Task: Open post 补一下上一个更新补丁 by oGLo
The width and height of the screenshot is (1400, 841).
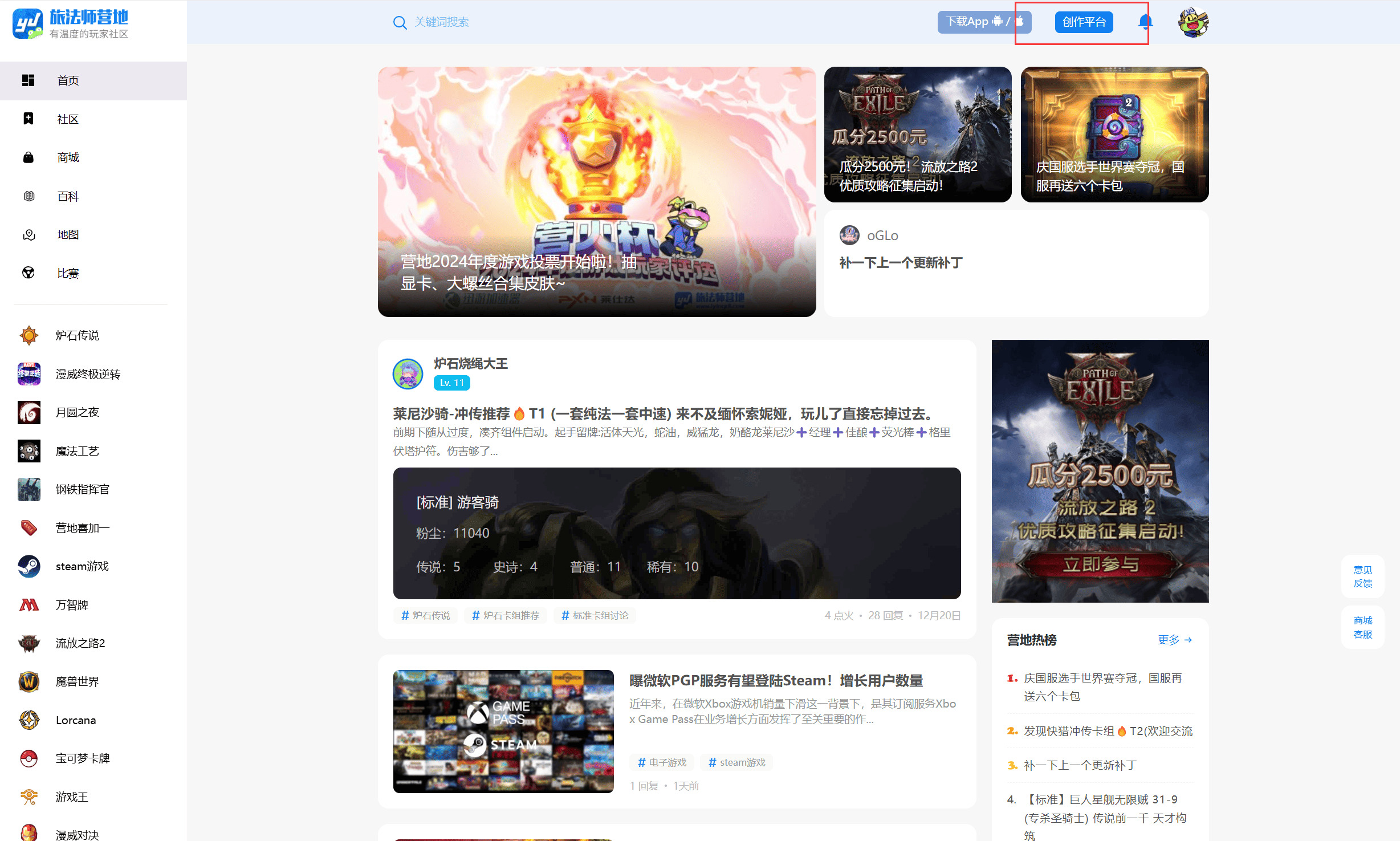Action: [901, 262]
